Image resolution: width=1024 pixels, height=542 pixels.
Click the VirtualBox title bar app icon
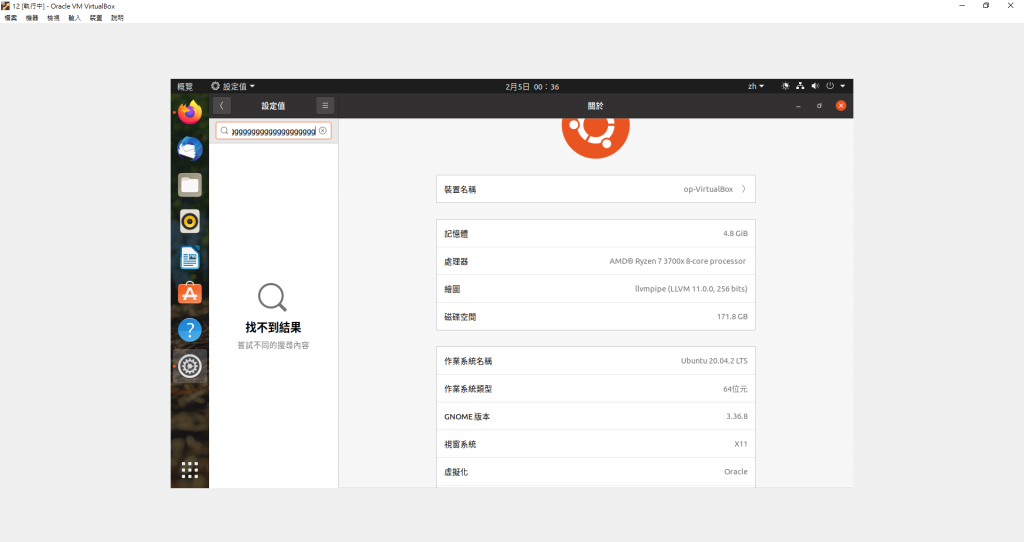point(5,6)
